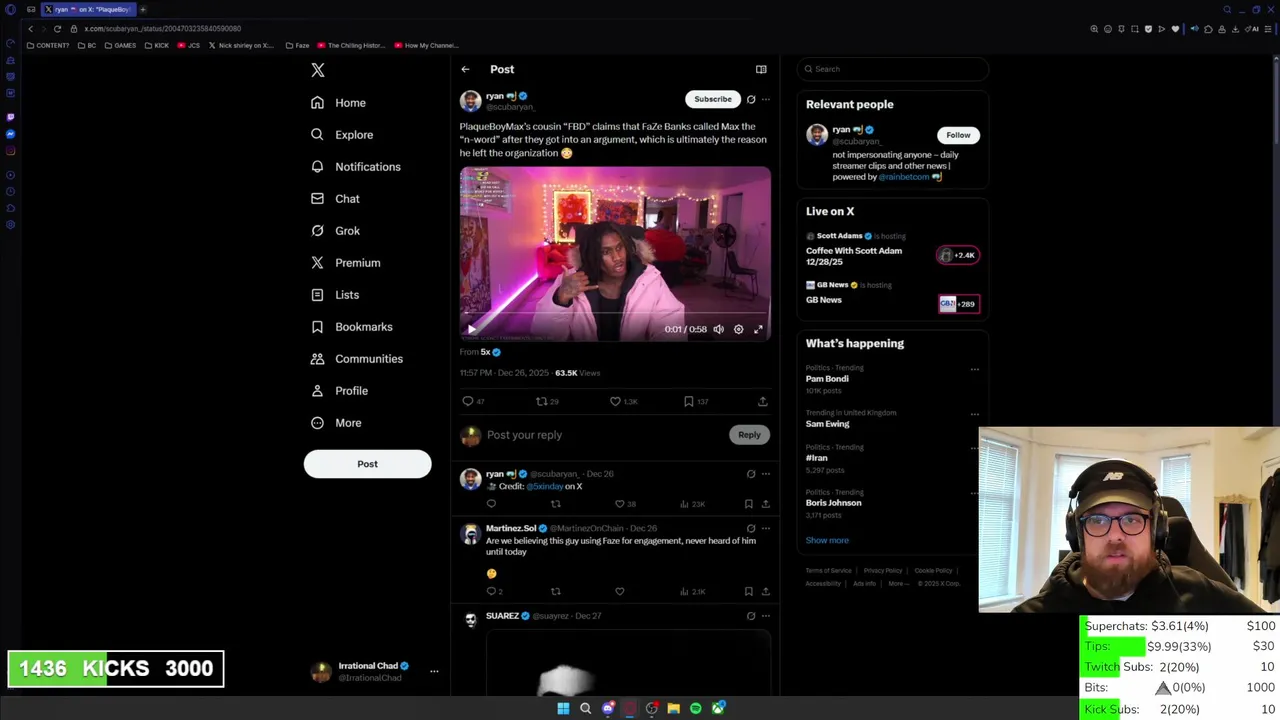Screen dimensions: 1280x720
Task: Open the 5x source account link
Action: (490, 352)
